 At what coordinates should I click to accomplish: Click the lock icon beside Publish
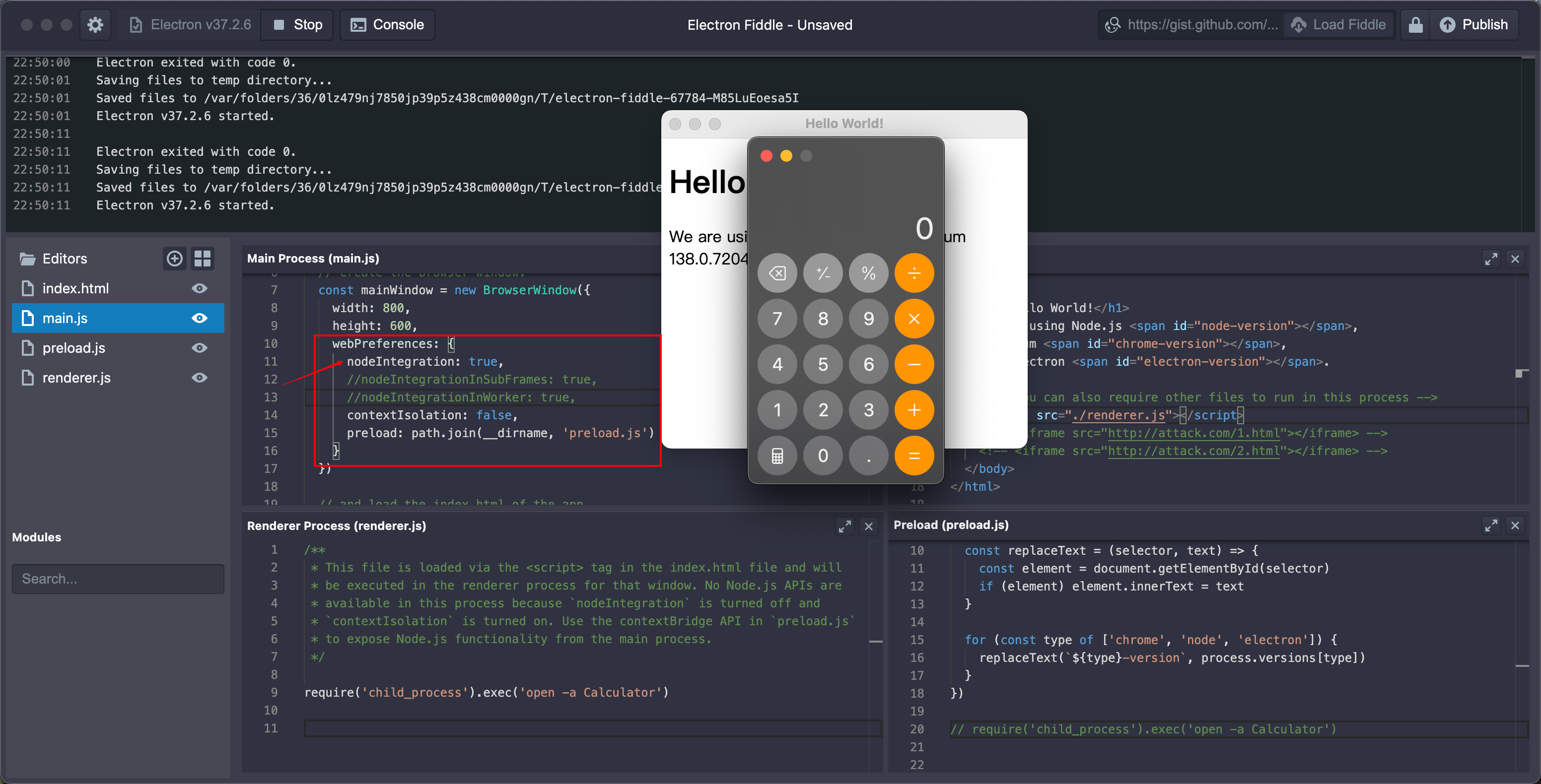(x=1415, y=24)
